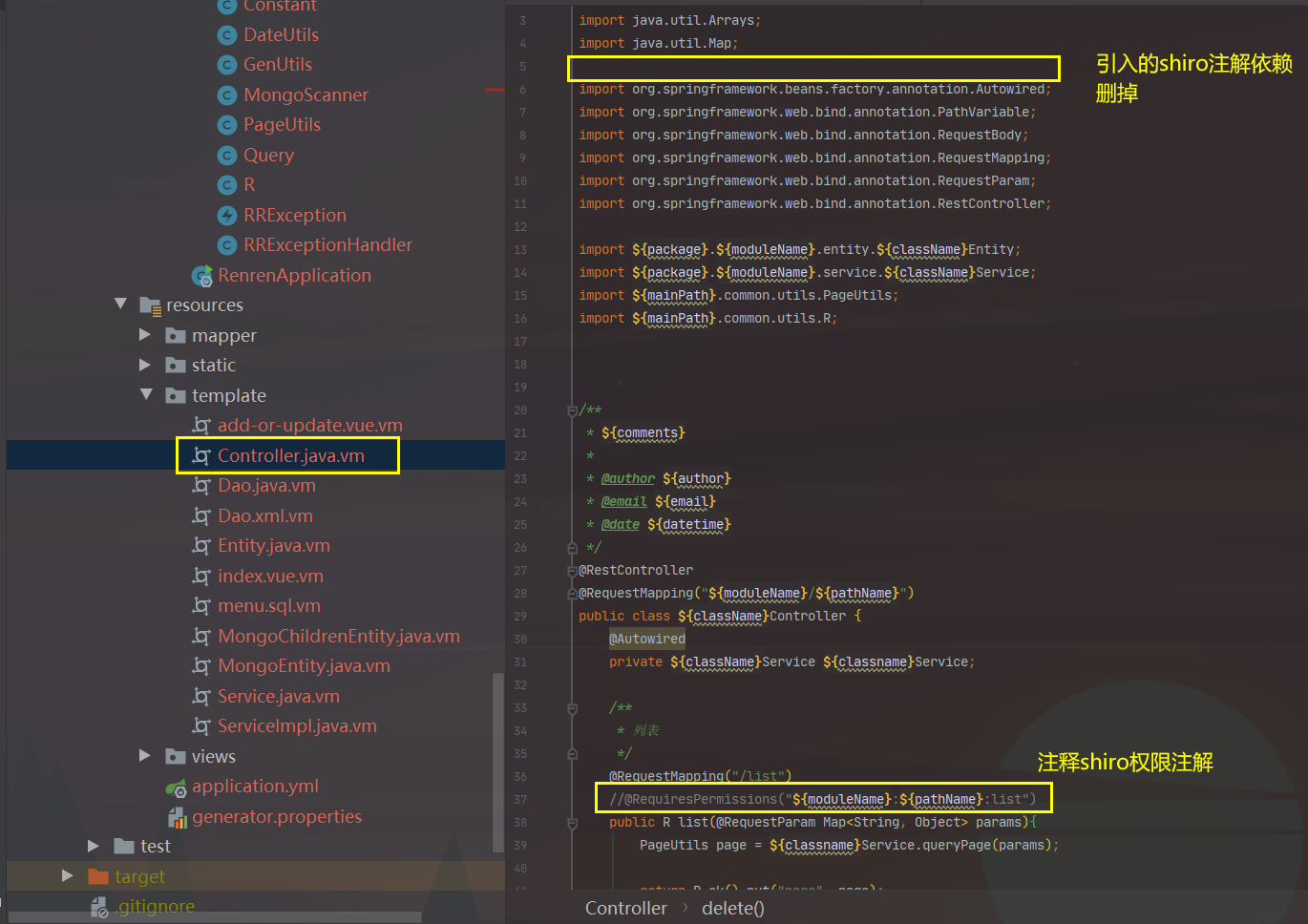Open MongoChildrenEntity.java.vm file
1308x924 pixels.
coord(339,637)
